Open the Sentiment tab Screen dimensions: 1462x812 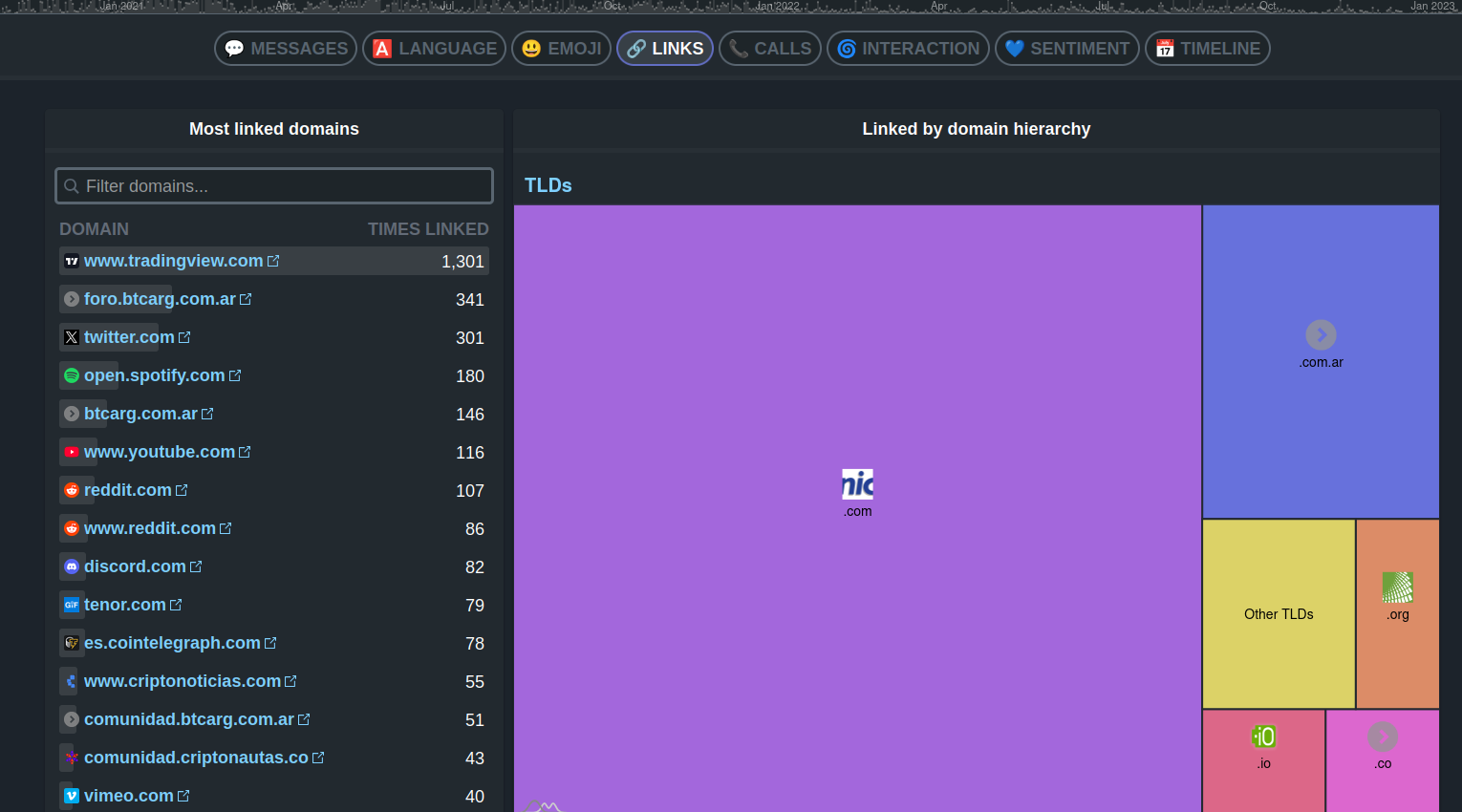coord(1067,49)
